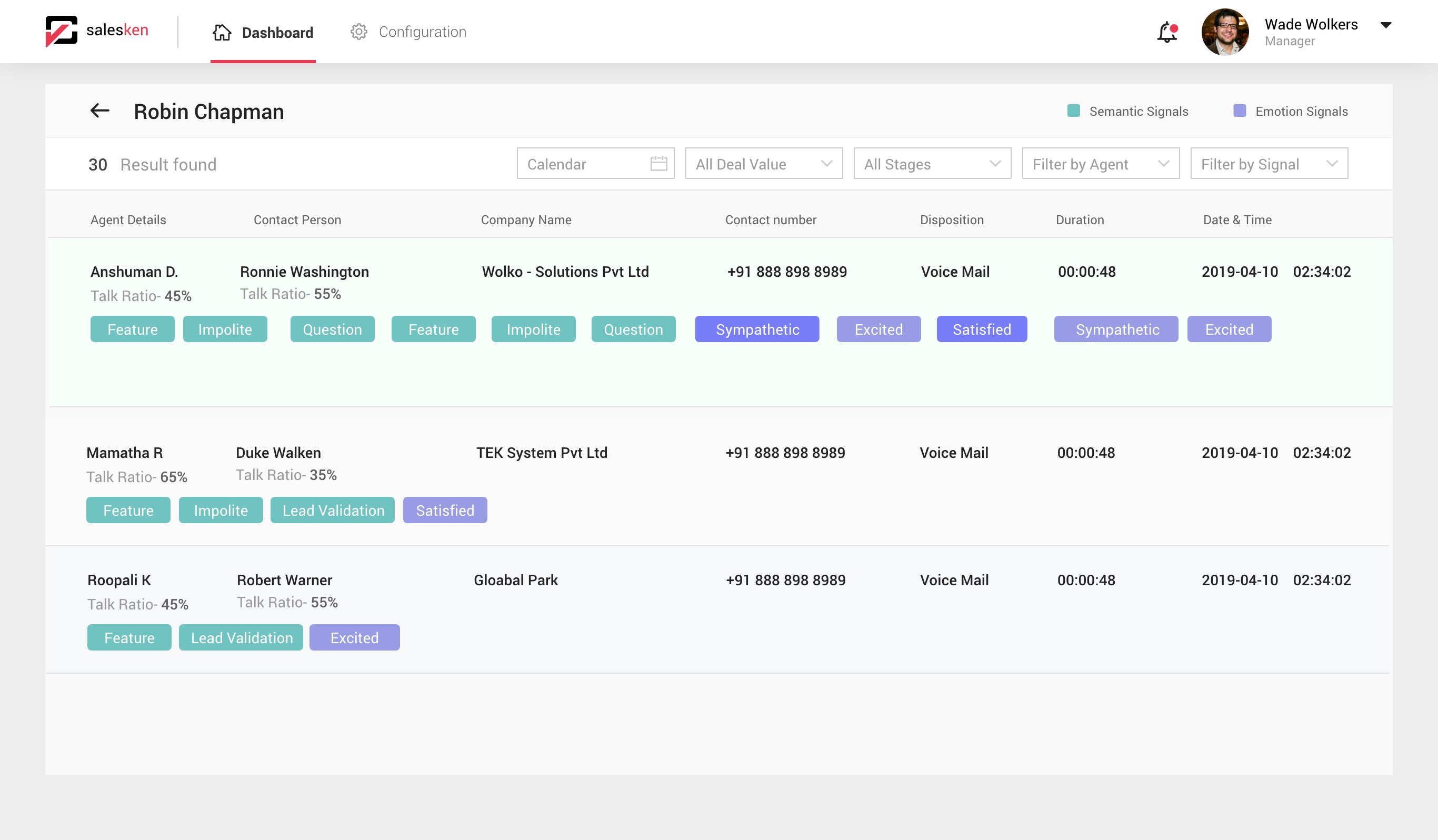1438x840 pixels.
Task: Select contact Duke Walken
Action: click(x=278, y=453)
